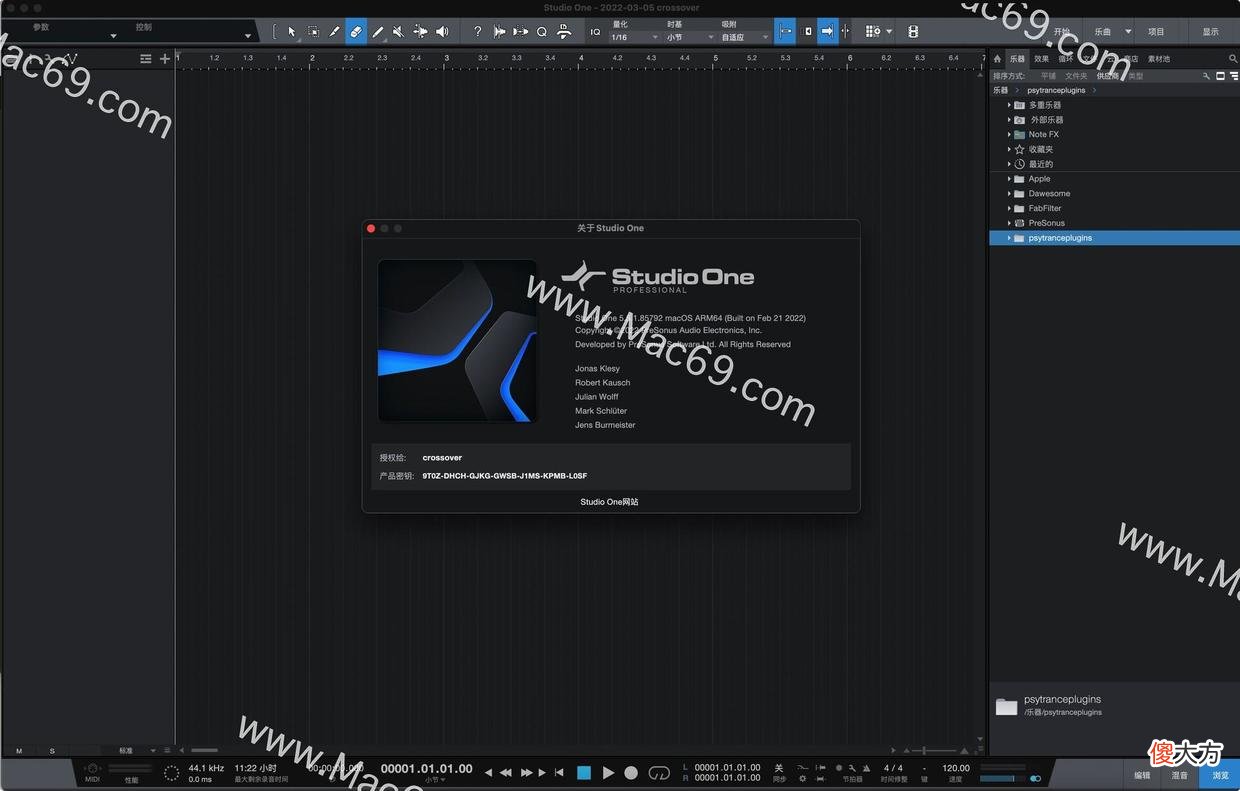The height and width of the screenshot is (791, 1240).
Task: Choose the Split (blade) tool
Action: [335, 32]
